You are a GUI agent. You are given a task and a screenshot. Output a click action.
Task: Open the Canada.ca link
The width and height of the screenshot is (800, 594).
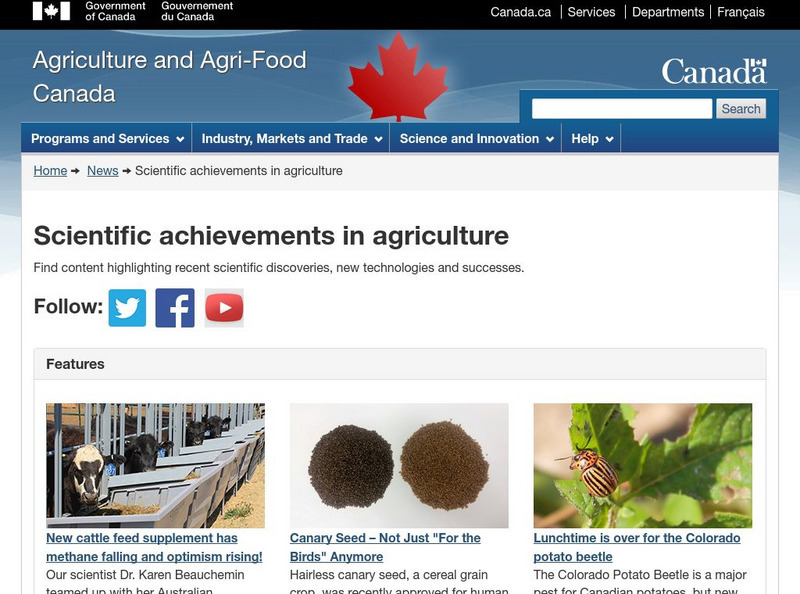click(x=520, y=12)
